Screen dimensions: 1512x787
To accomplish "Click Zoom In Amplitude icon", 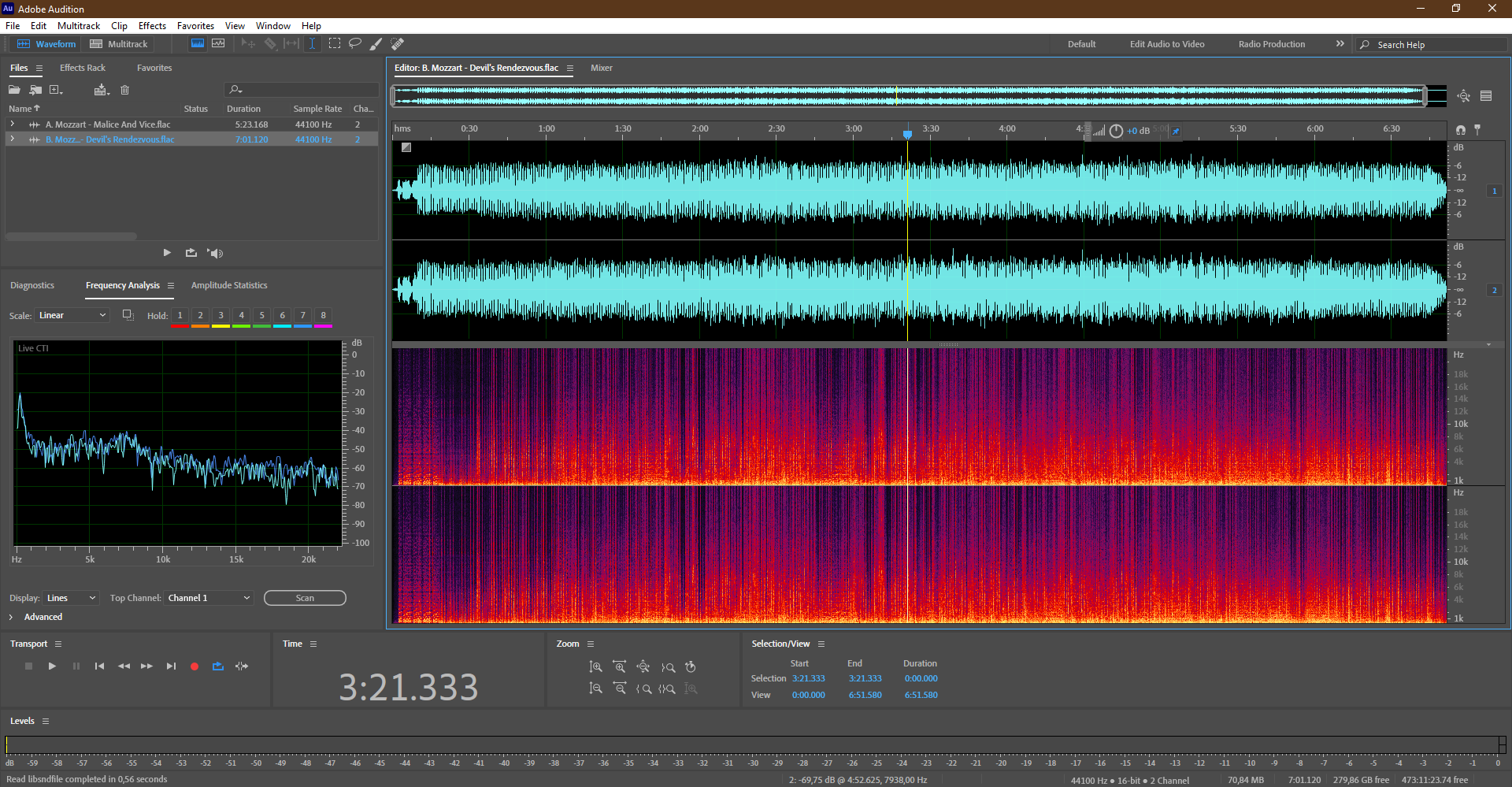I will point(596,667).
